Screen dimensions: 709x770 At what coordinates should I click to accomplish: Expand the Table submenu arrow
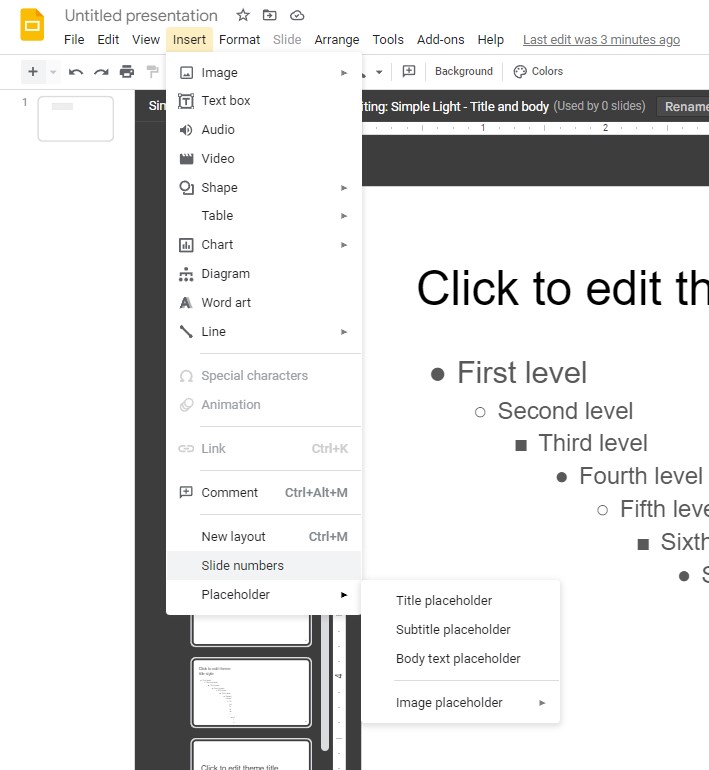click(x=344, y=216)
